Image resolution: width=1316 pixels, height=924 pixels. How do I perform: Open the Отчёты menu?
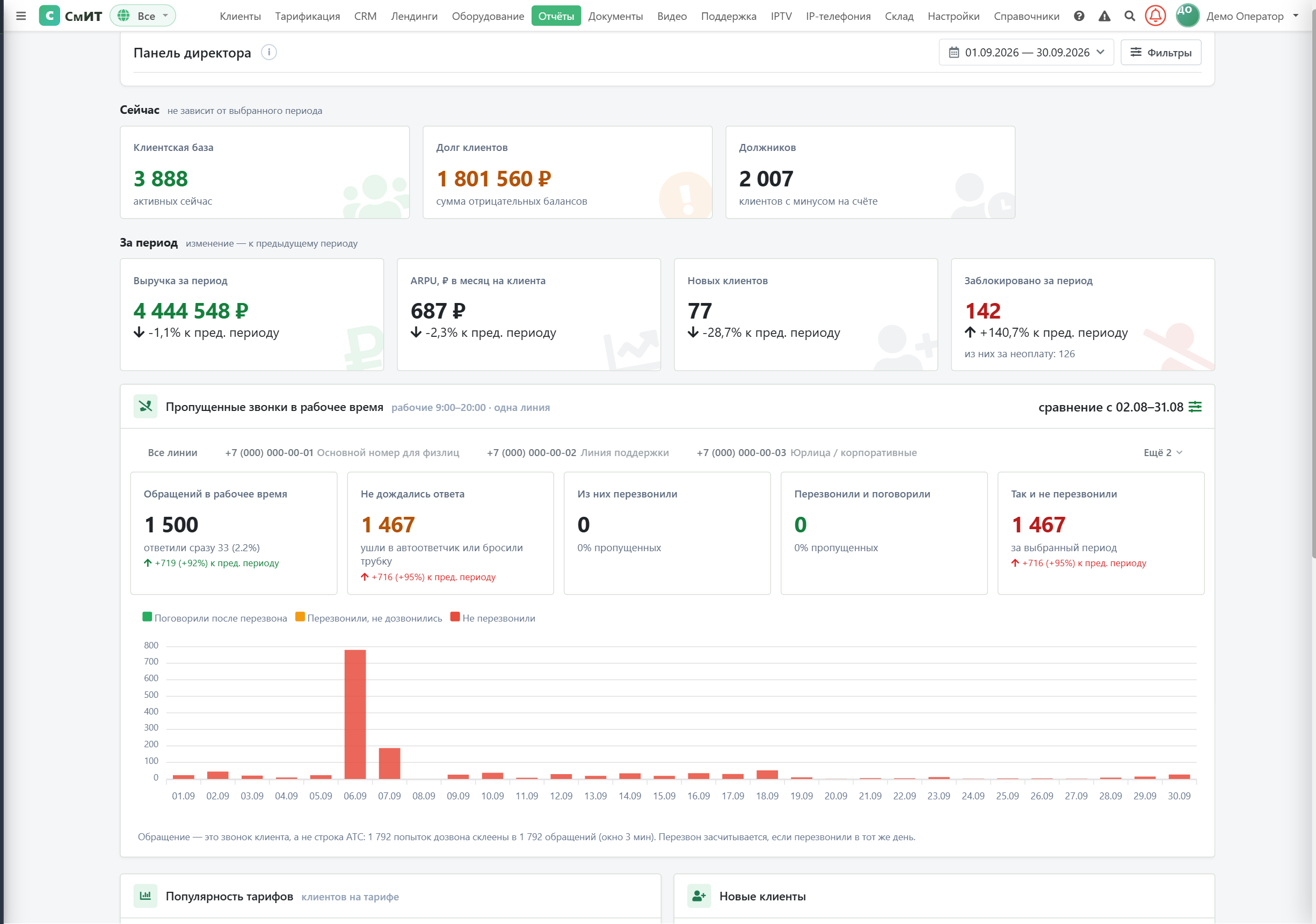(x=556, y=16)
